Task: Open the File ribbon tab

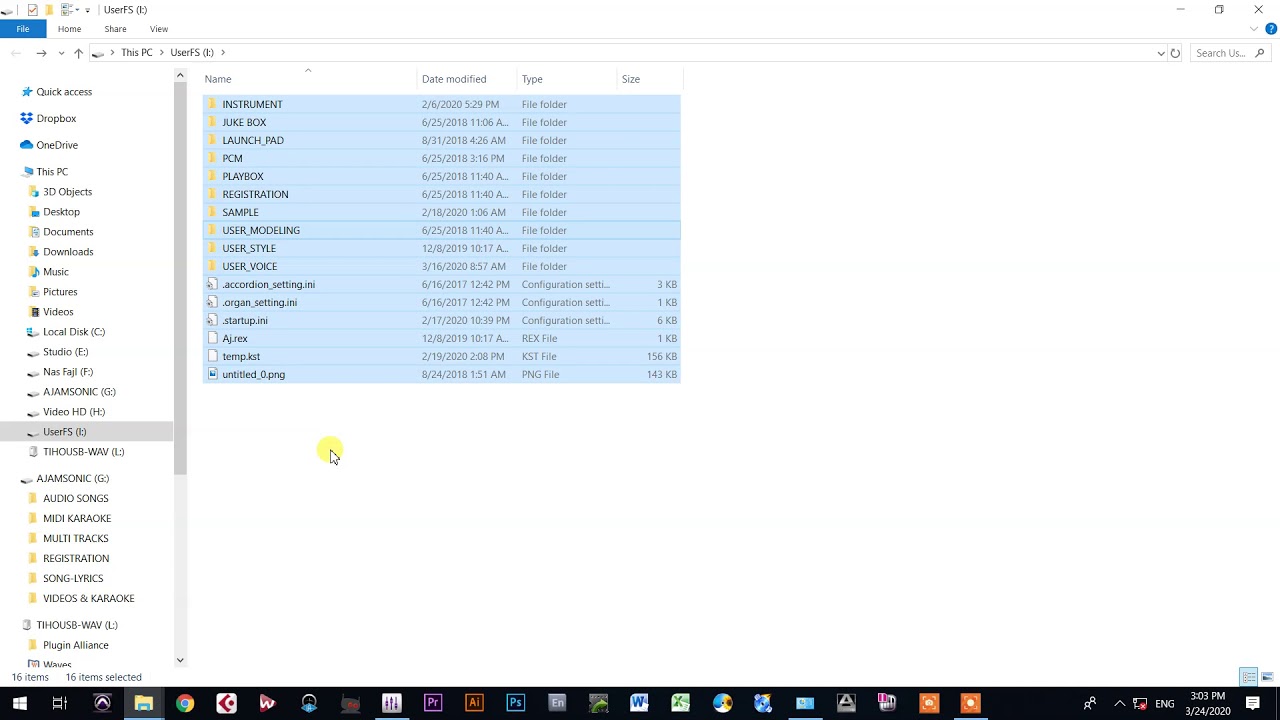Action: coord(22,29)
